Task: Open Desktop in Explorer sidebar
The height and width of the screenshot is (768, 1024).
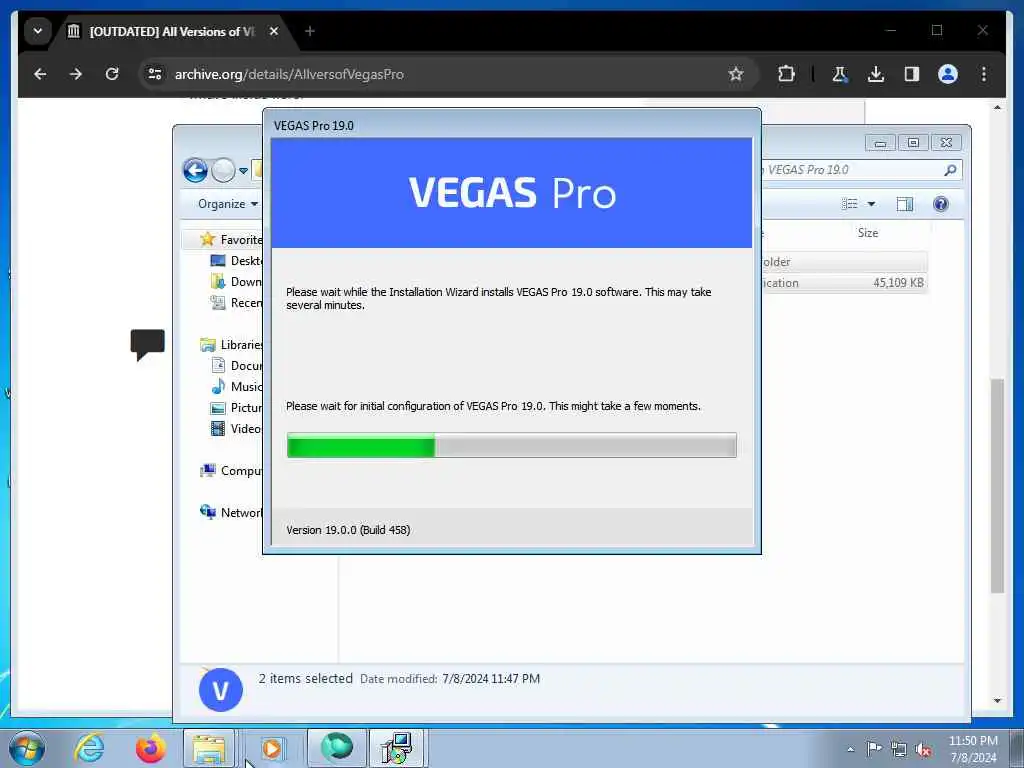Action: pos(236,261)
